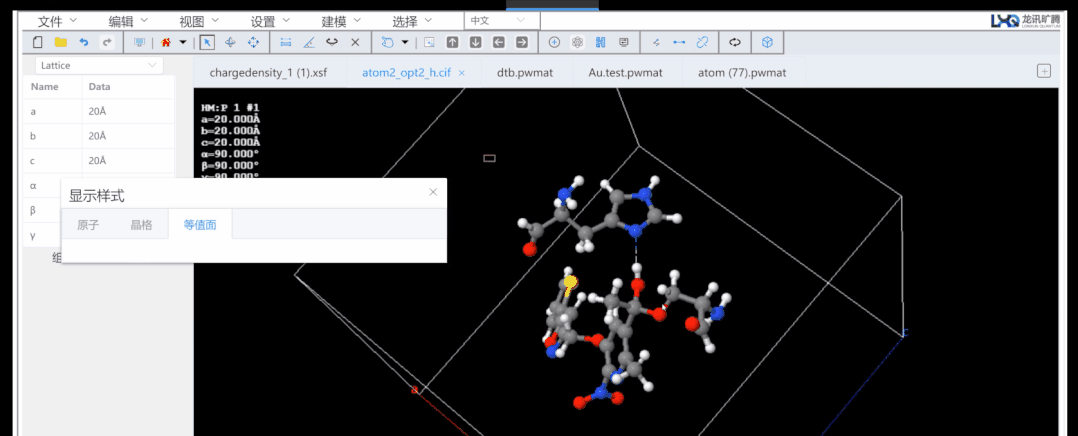This screenshot has height=436, width=1078.
Task: Close the atom2_opt2_h.cif tab
Action: [462, 72]
